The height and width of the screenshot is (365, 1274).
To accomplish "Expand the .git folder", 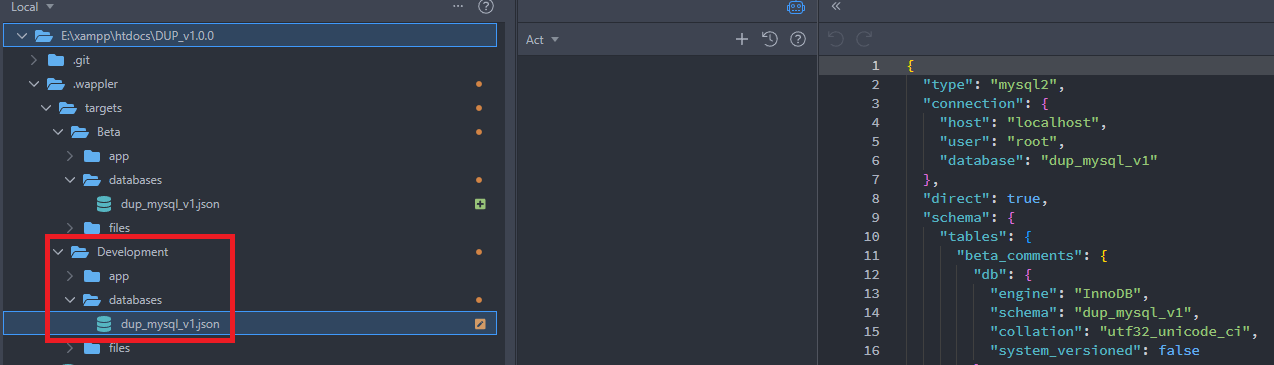I will click(34, 60).
